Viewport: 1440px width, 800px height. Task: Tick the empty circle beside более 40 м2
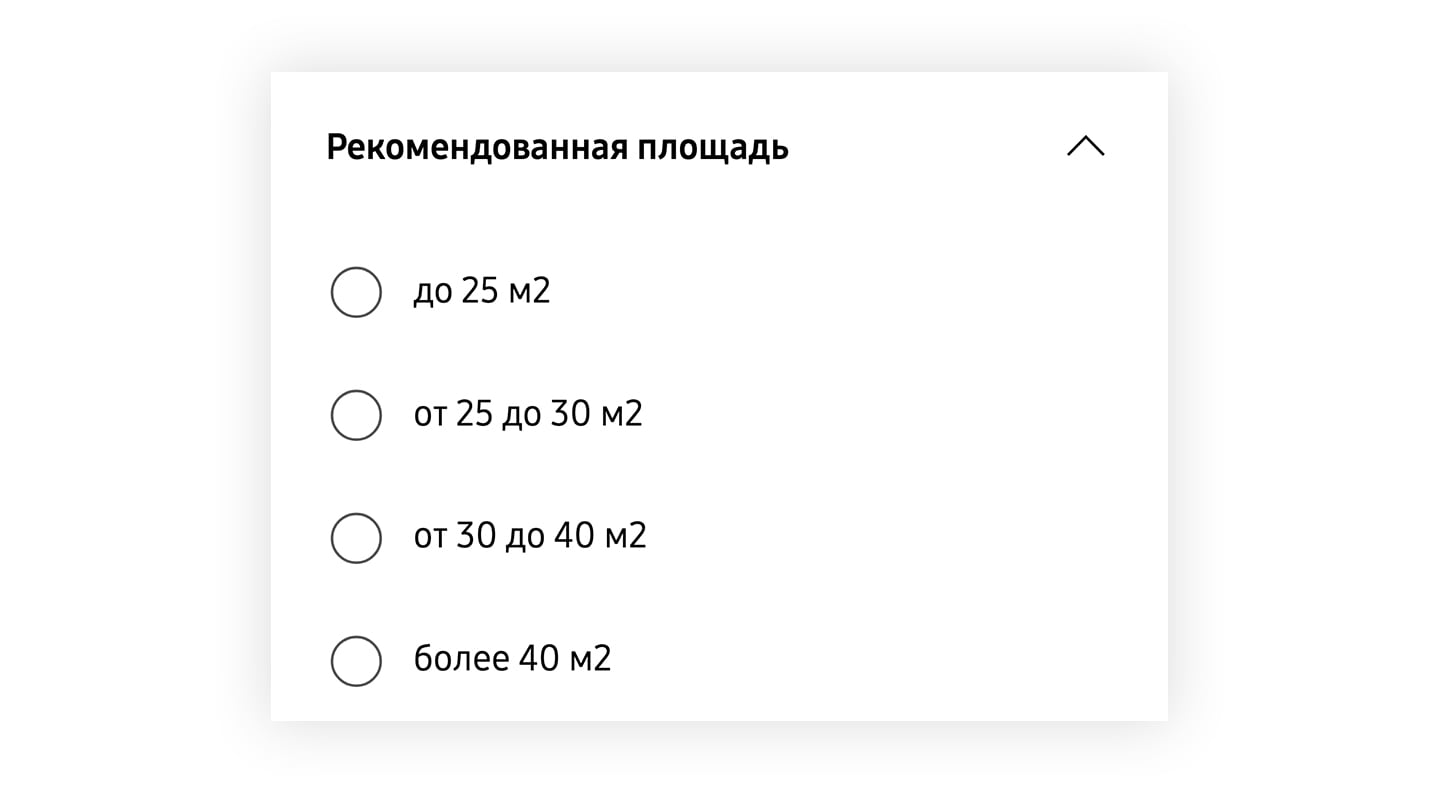tap(356, 661)
